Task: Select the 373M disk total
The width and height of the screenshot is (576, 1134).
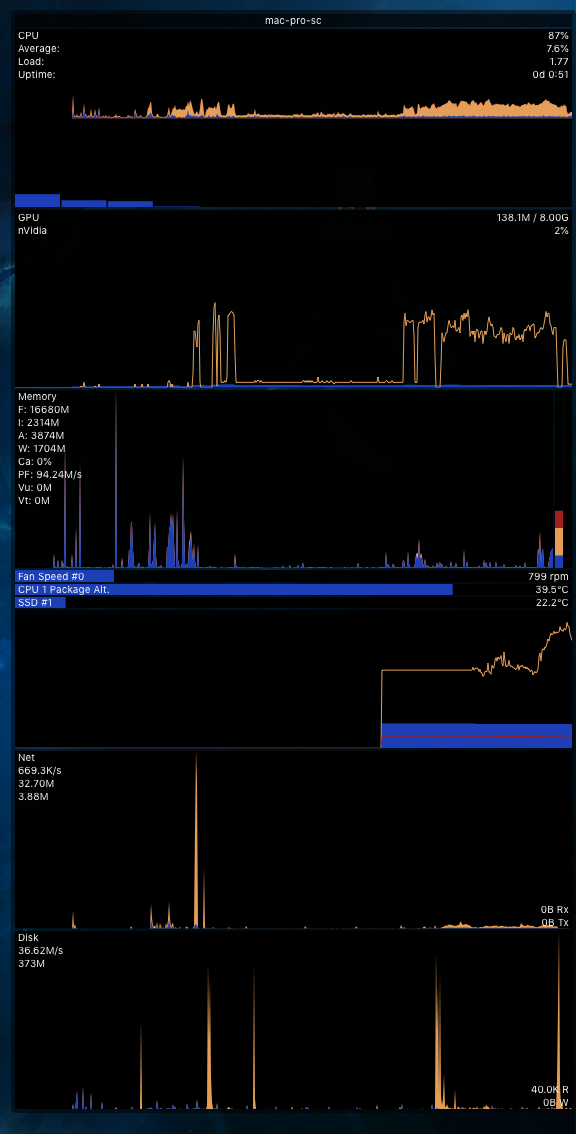Action: 31,964
